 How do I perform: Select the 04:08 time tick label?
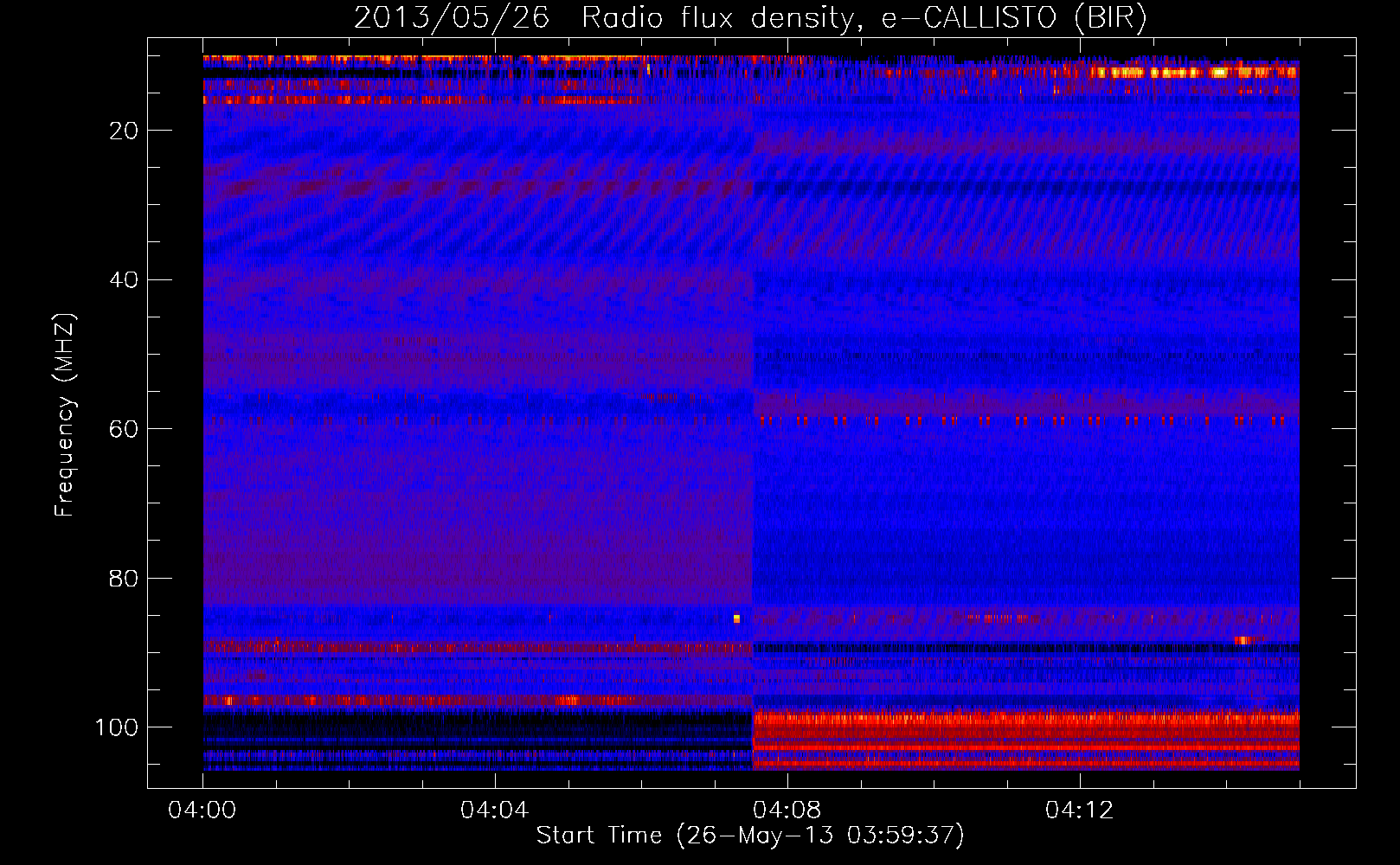(787, 811)
